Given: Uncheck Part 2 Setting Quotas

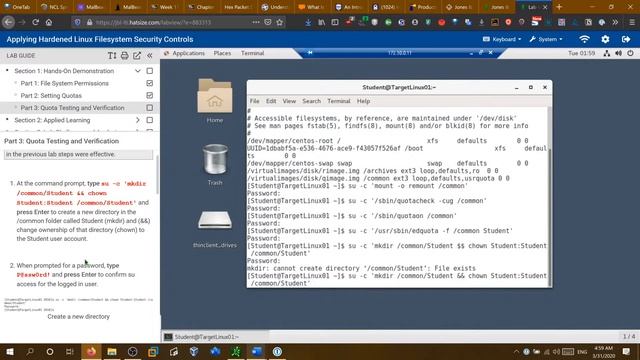Looking at the screenshot, I should 150,96.
